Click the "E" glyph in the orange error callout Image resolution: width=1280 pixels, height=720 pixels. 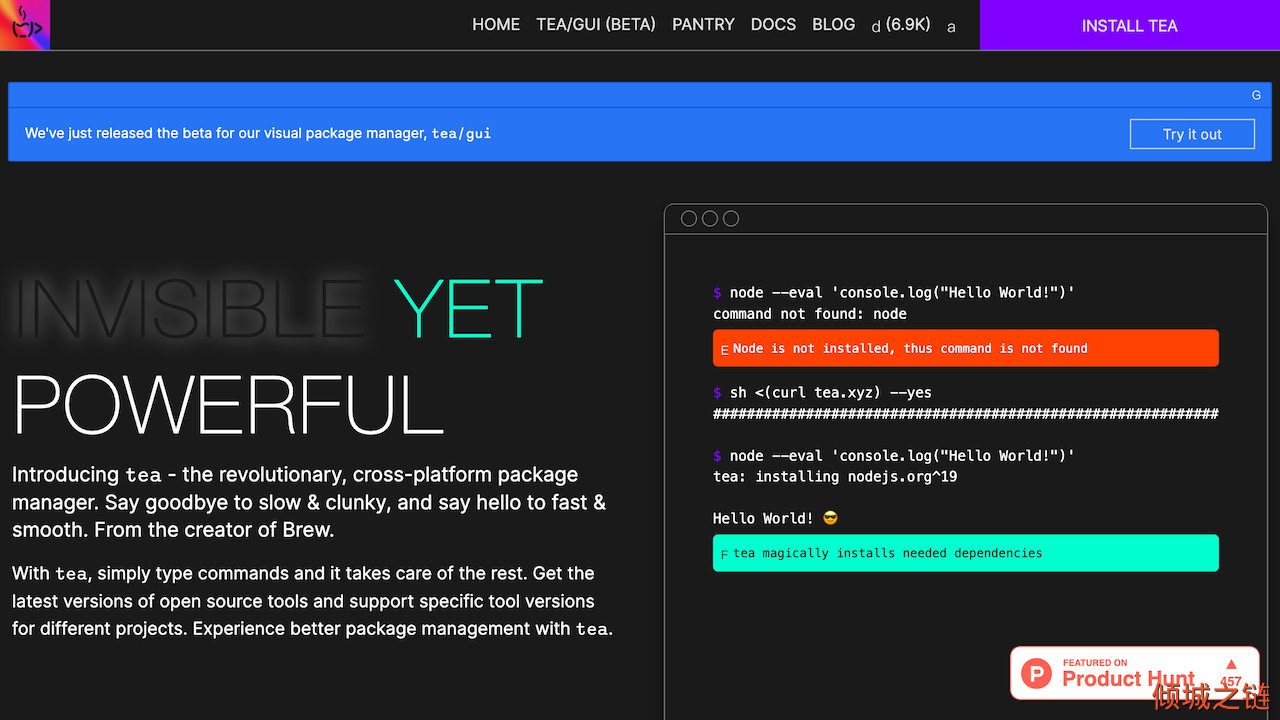(x=724, y=351)
